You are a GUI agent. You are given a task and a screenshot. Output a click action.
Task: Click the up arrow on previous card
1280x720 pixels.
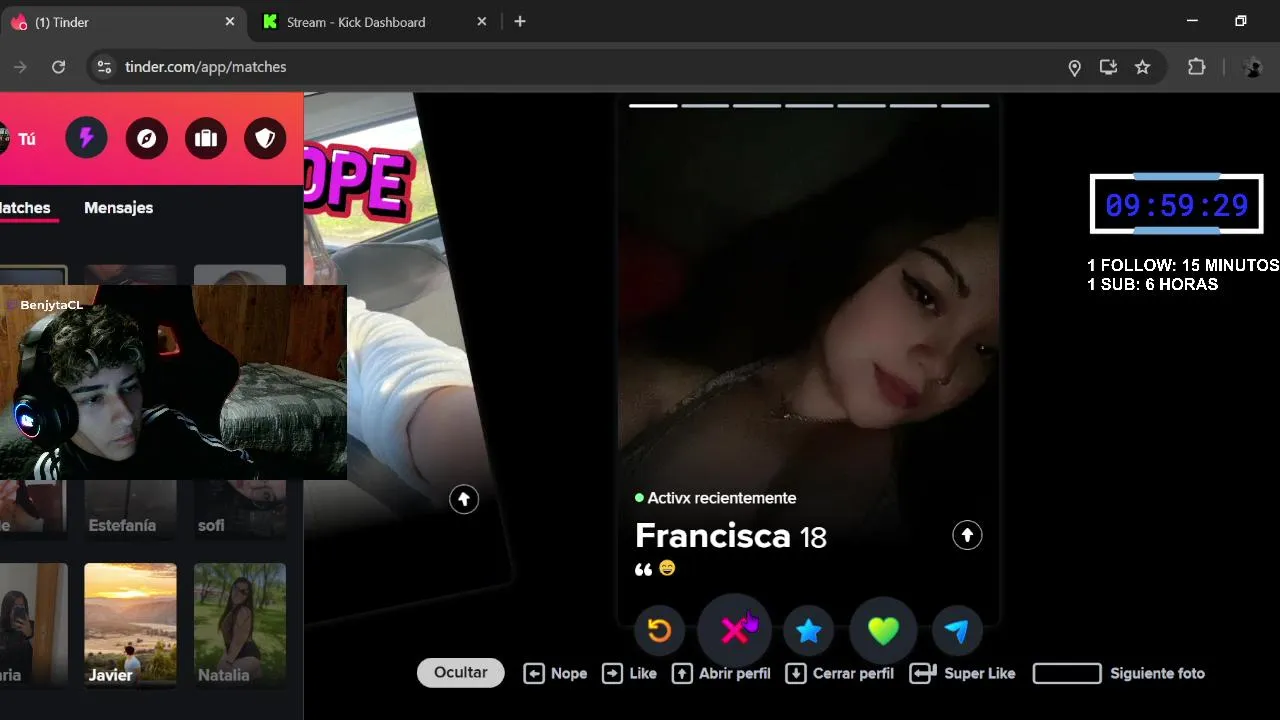(464, 499)
